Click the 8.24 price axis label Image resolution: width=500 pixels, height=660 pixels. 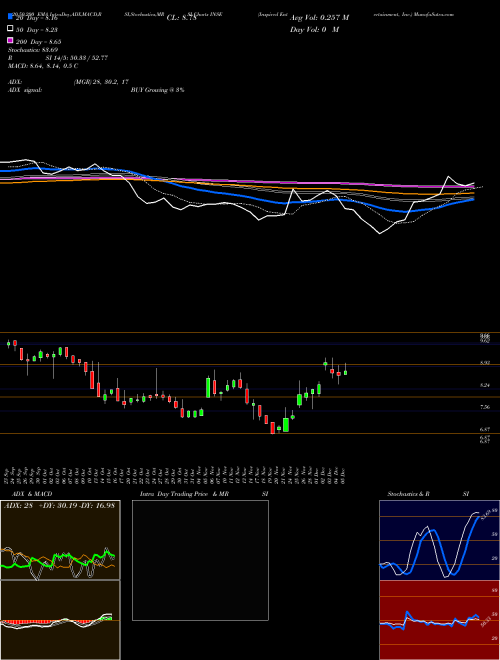(x=484, y=385)
